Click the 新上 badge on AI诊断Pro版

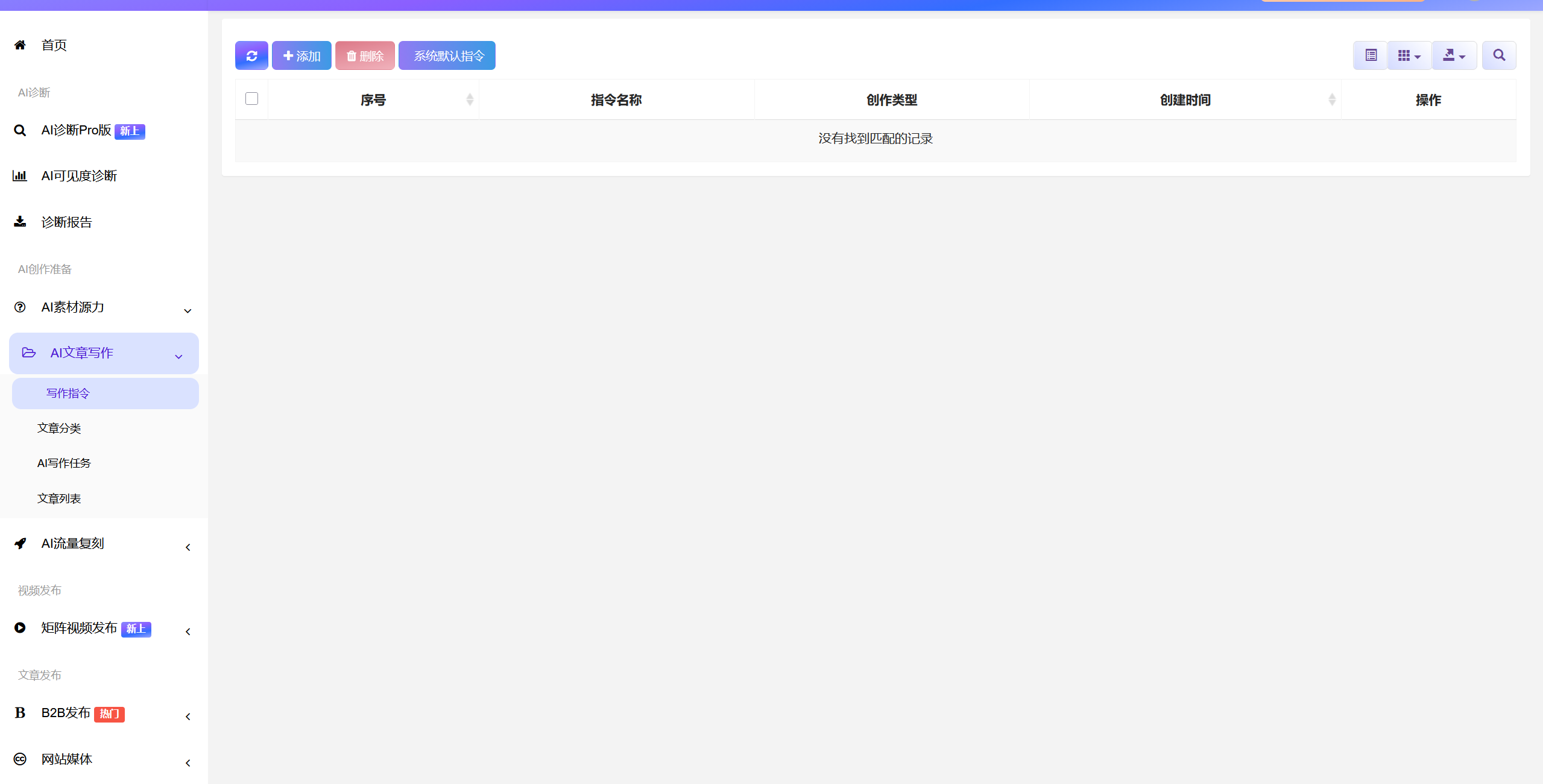click(130, 131)
